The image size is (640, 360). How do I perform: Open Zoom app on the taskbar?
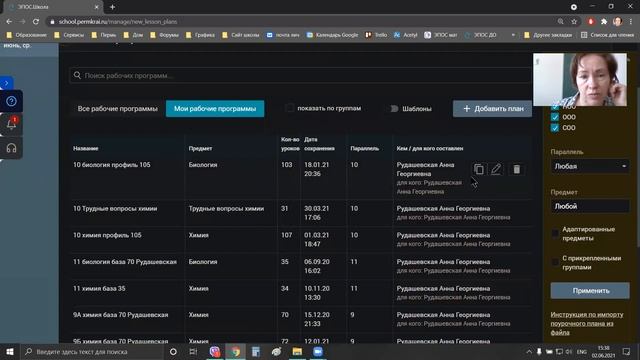(x=318, y=351)
